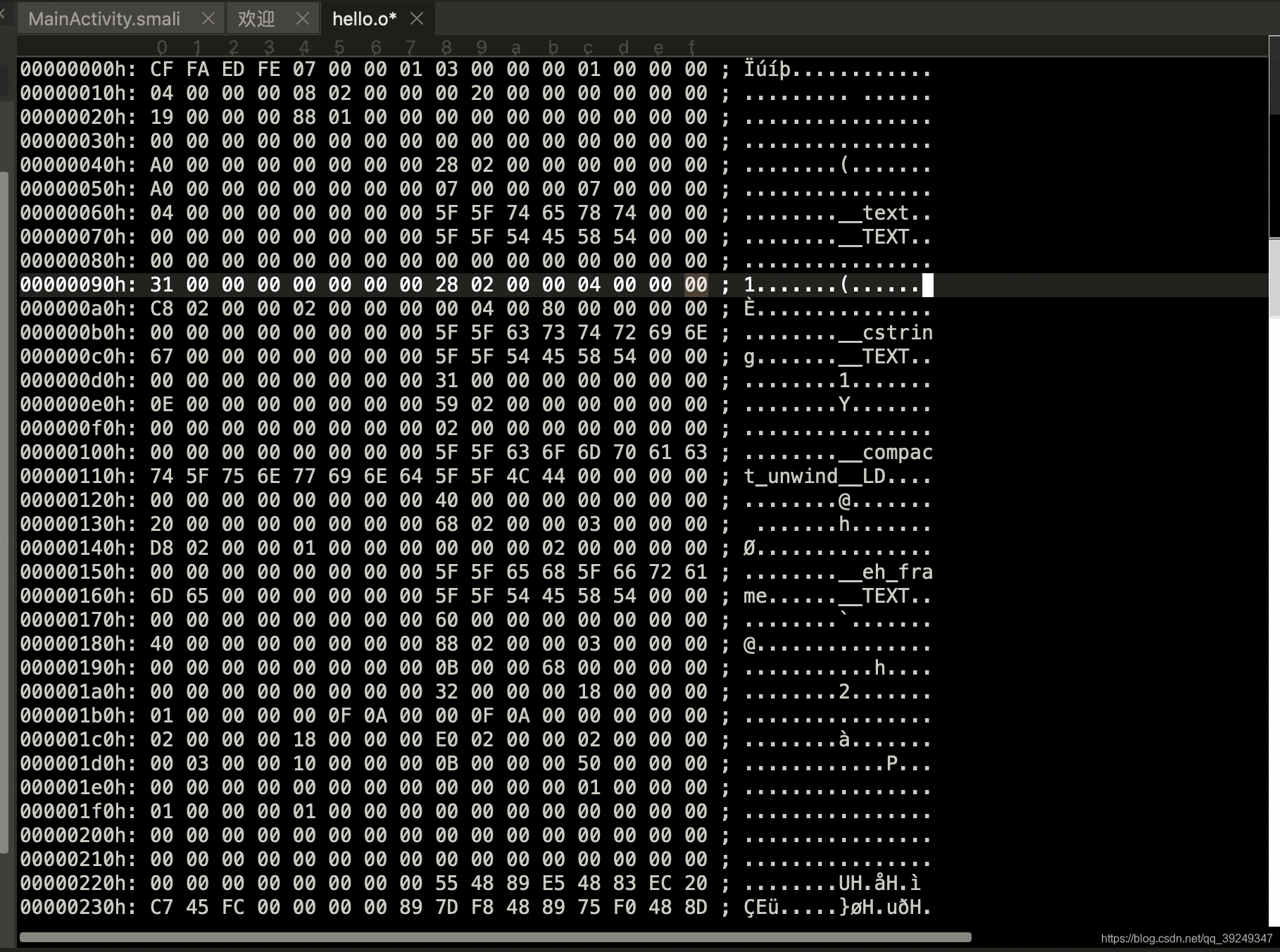This screenshot has width=1280, height=952.
Task: Click ASCII text t_unwind__LD in row 00000110h
Action: tap(815, 476)
